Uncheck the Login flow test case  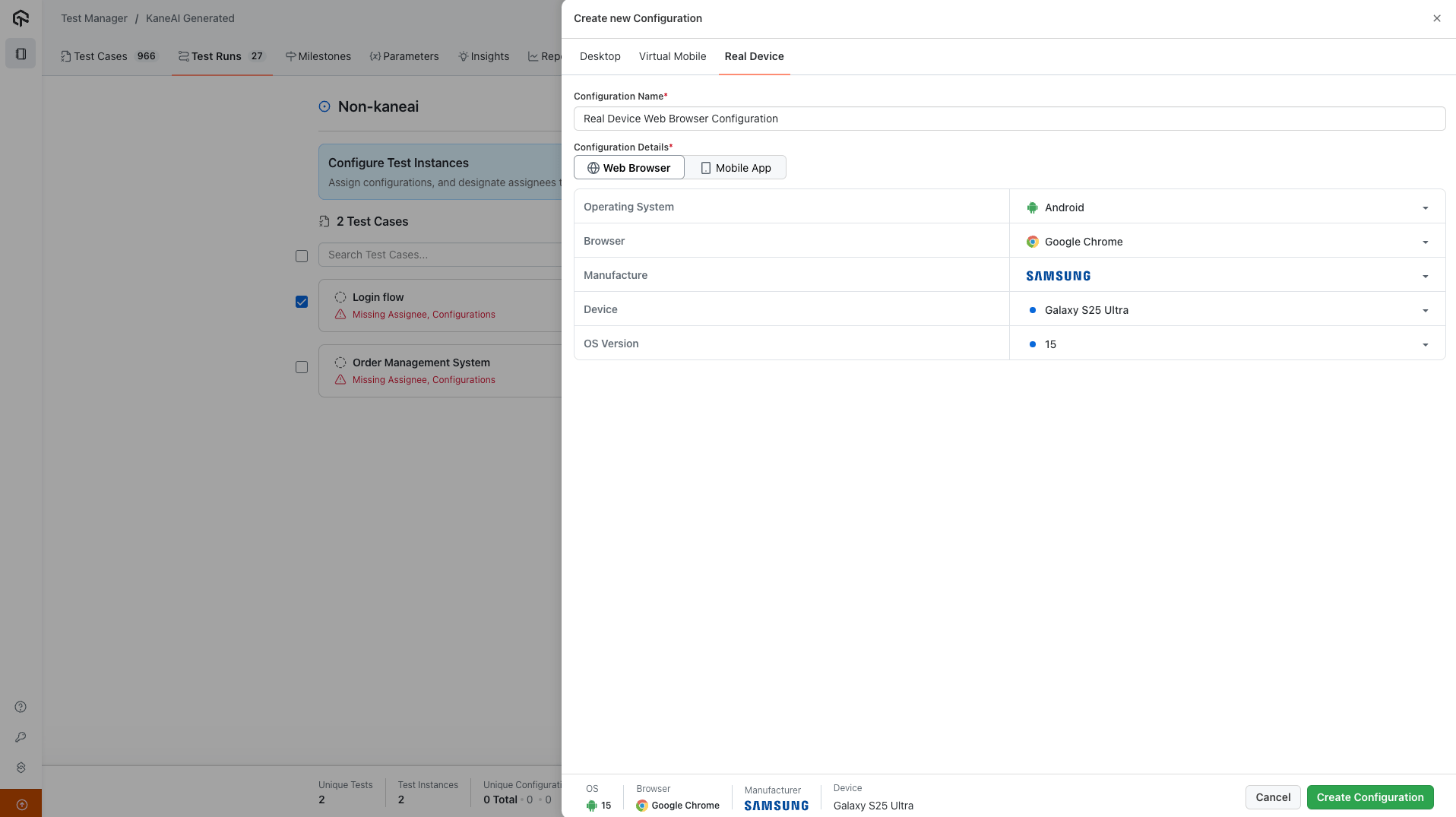click(x=302, y=302)
